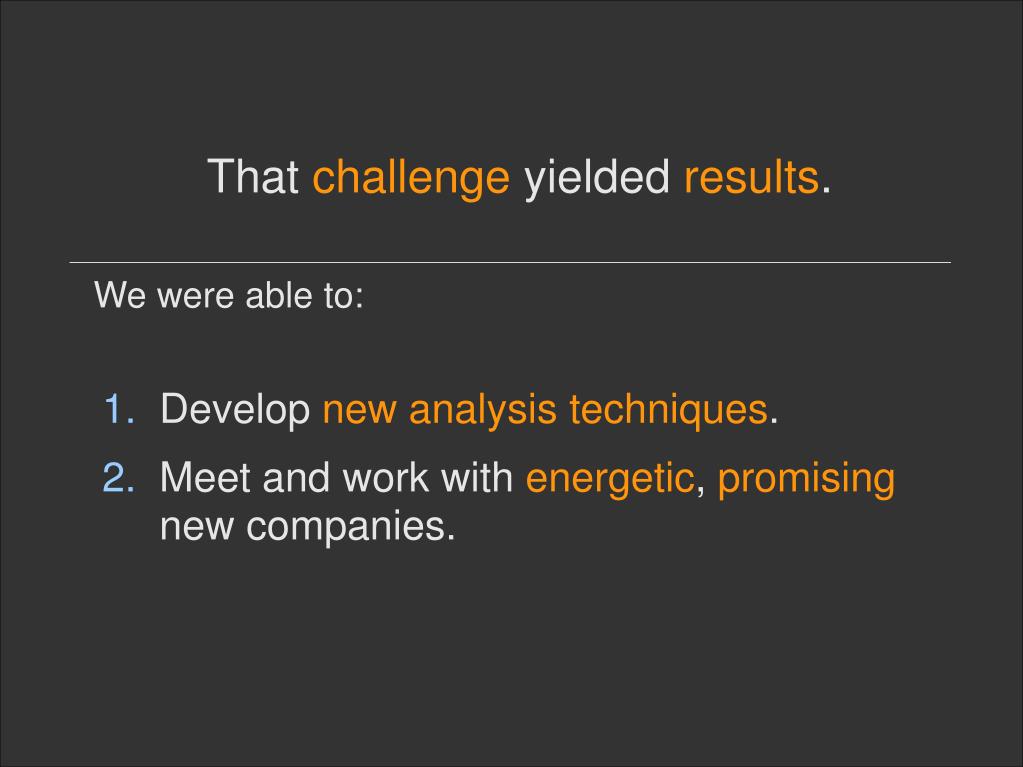The width and height of the screenshot is (1023, 767).
Task: Click the orange word "energetic"
Action: coord(609,479)
